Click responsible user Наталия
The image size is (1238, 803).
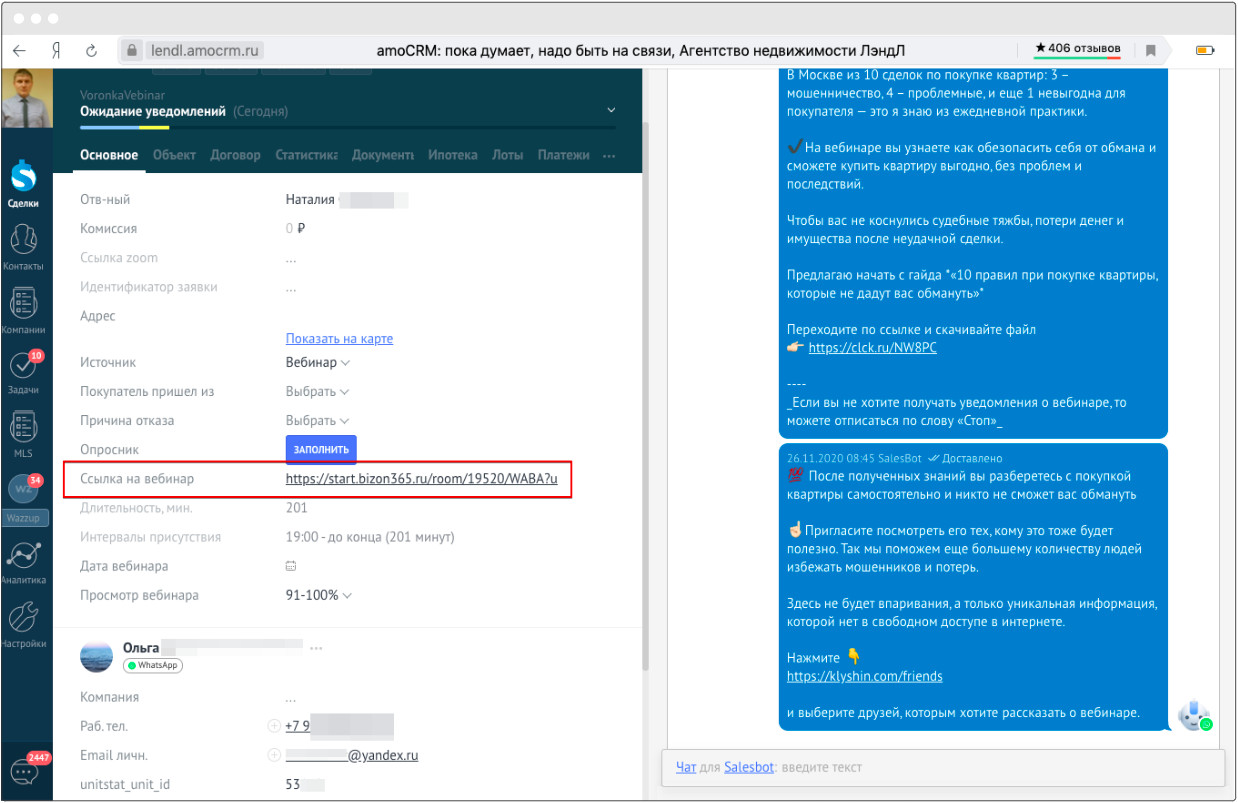[310, 200]
